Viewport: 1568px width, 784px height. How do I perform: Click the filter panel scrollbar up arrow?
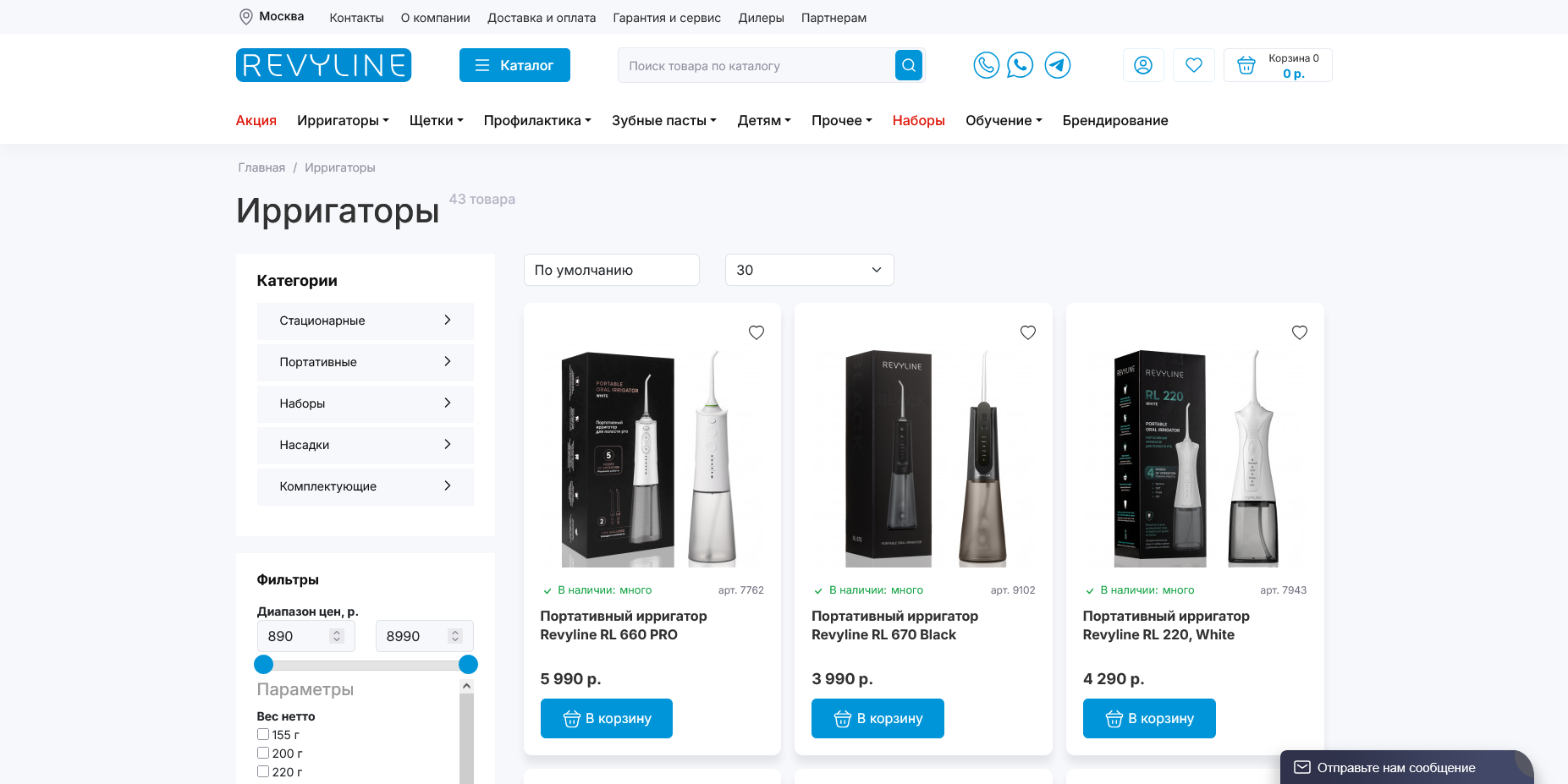466,687
